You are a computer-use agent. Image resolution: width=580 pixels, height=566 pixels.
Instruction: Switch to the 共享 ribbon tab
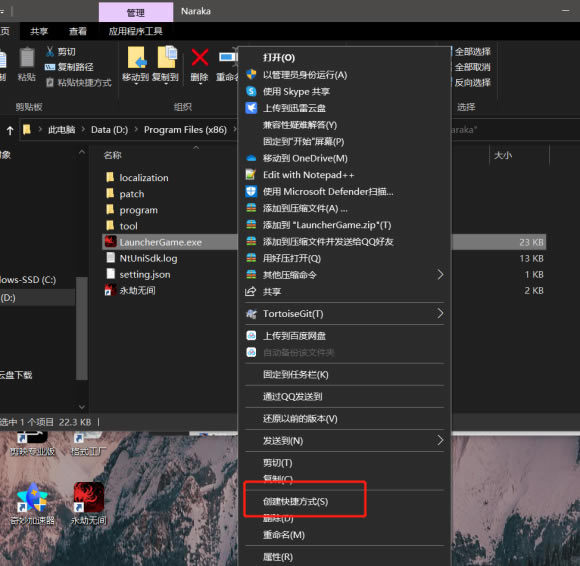point(39,31)
